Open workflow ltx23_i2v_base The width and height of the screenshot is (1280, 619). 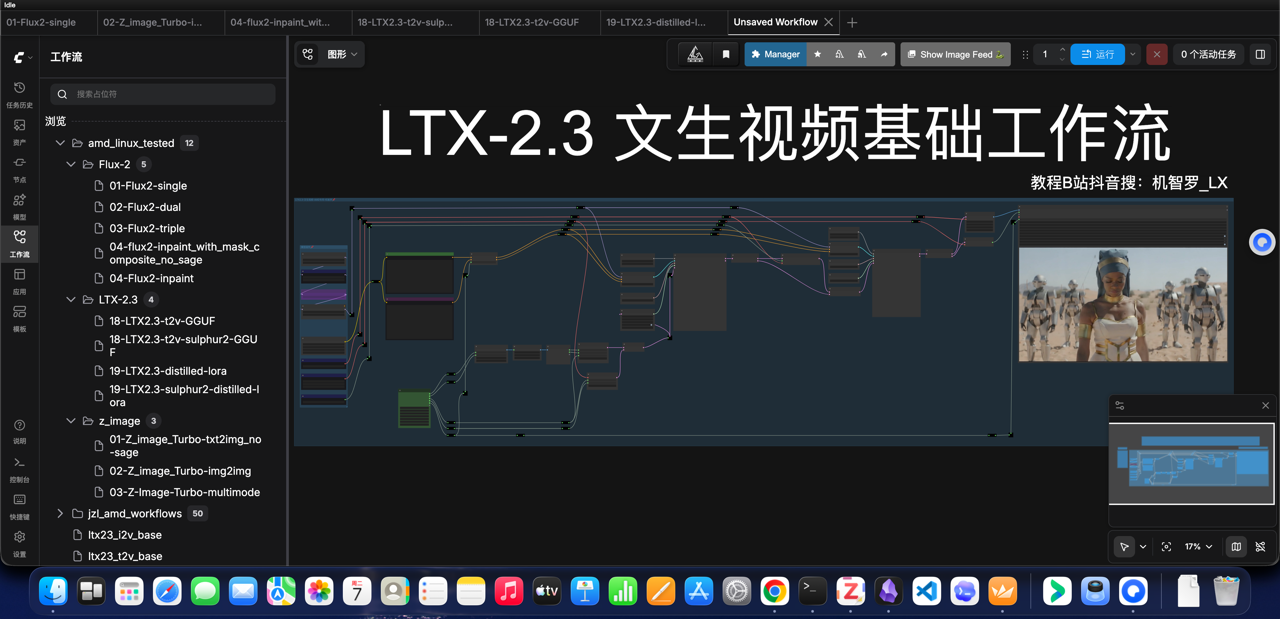(x=124, y=535)
